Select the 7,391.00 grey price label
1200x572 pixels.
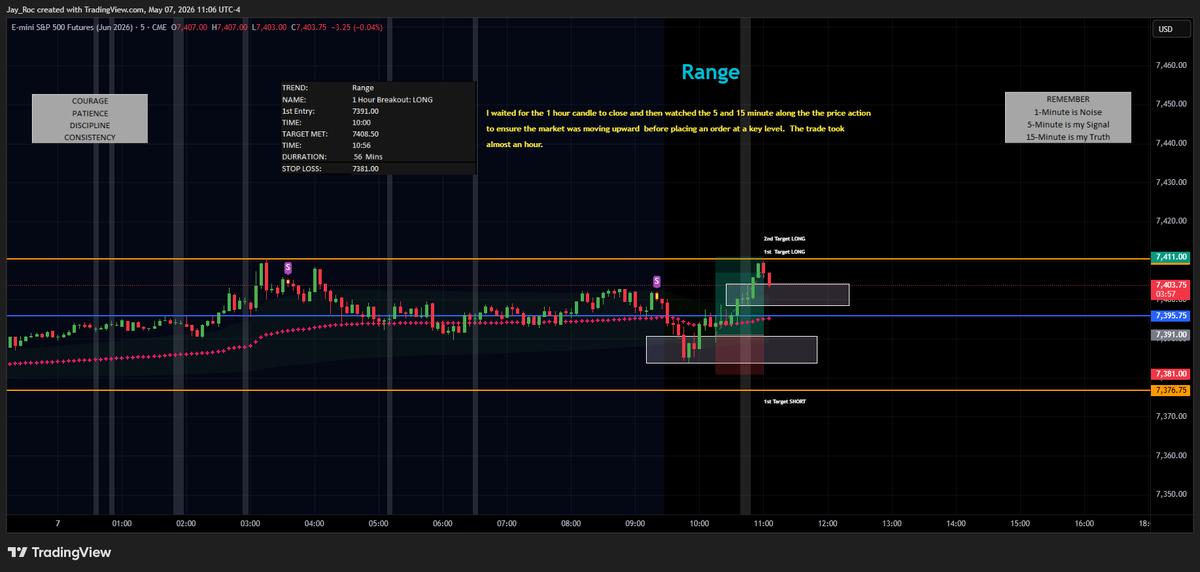tap(1170, 334)
